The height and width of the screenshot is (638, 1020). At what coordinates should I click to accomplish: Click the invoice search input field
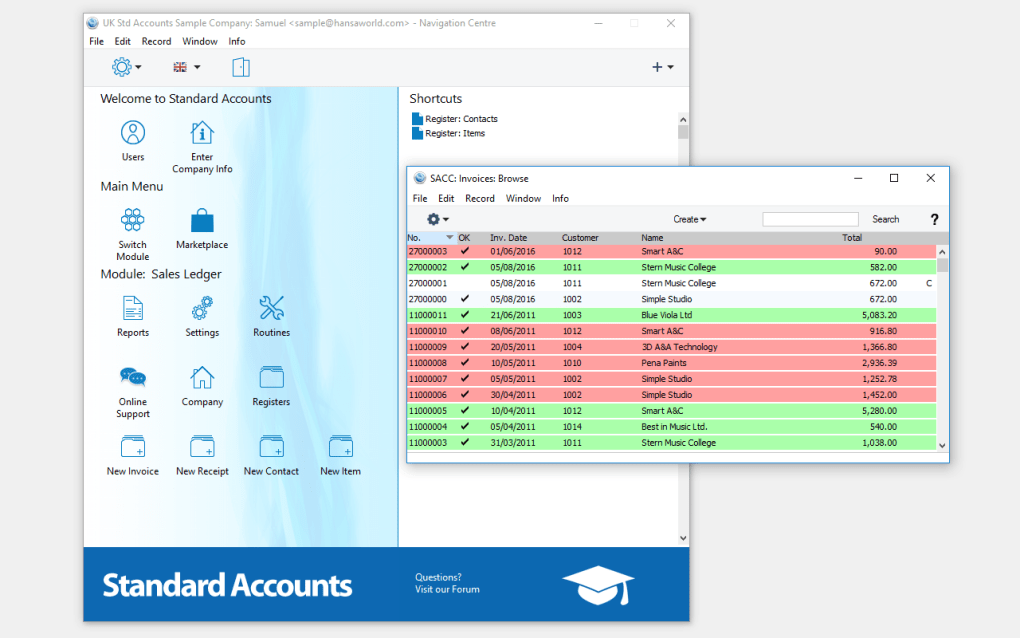[x=810, y=218]
